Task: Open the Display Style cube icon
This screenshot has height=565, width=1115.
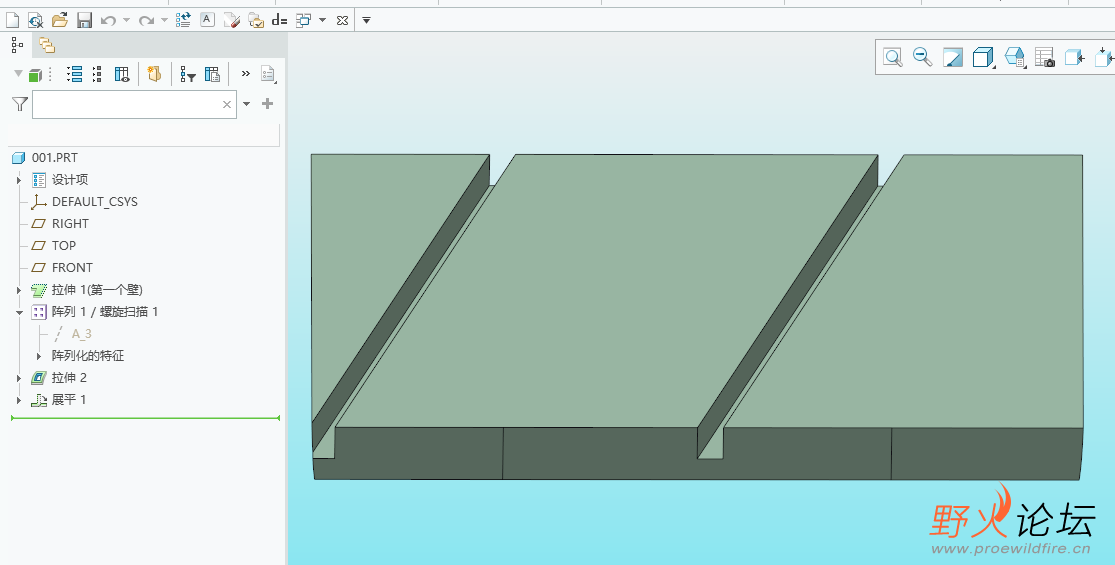Action: point(983,58)
